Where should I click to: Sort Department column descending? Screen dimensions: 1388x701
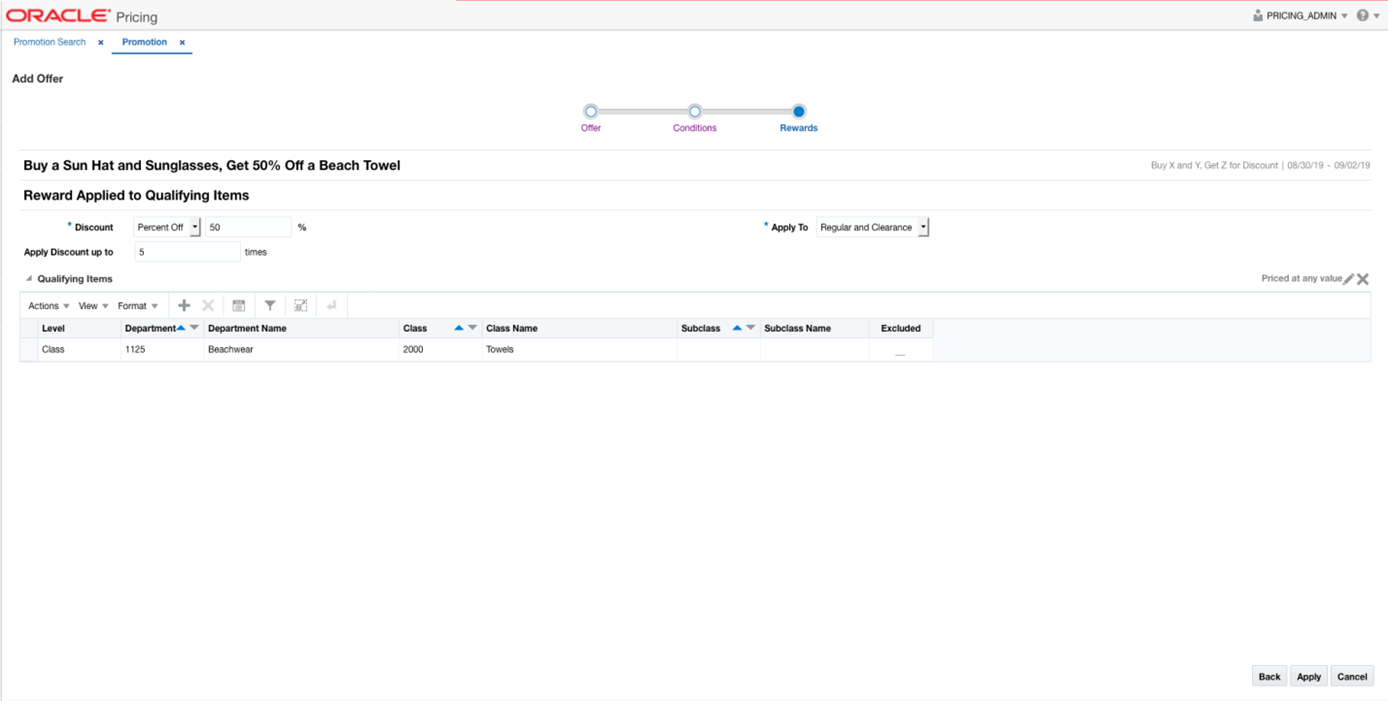[x=194, y=327]
